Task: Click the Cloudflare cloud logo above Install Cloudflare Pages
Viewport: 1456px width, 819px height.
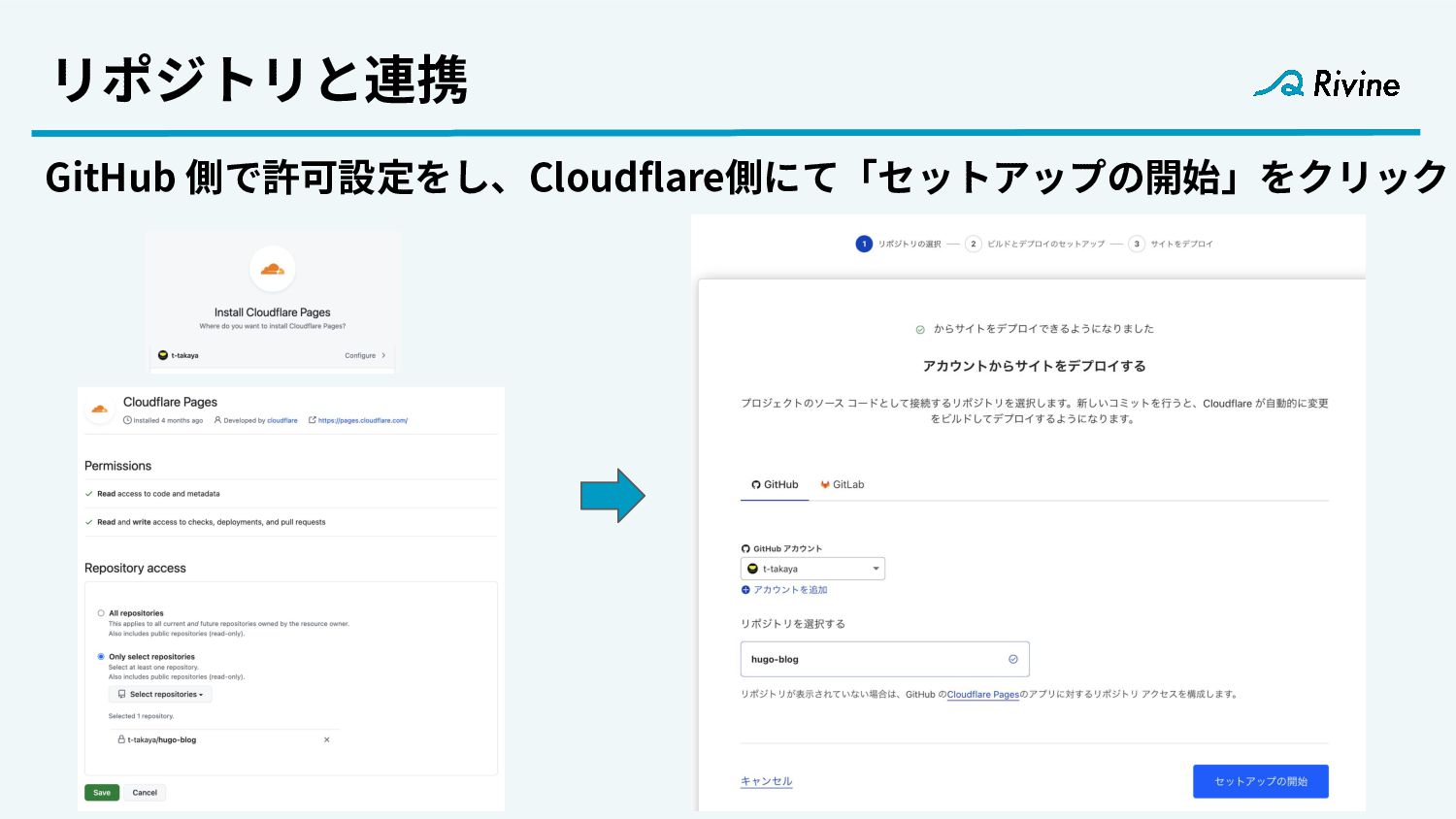Action: [273, 269]
